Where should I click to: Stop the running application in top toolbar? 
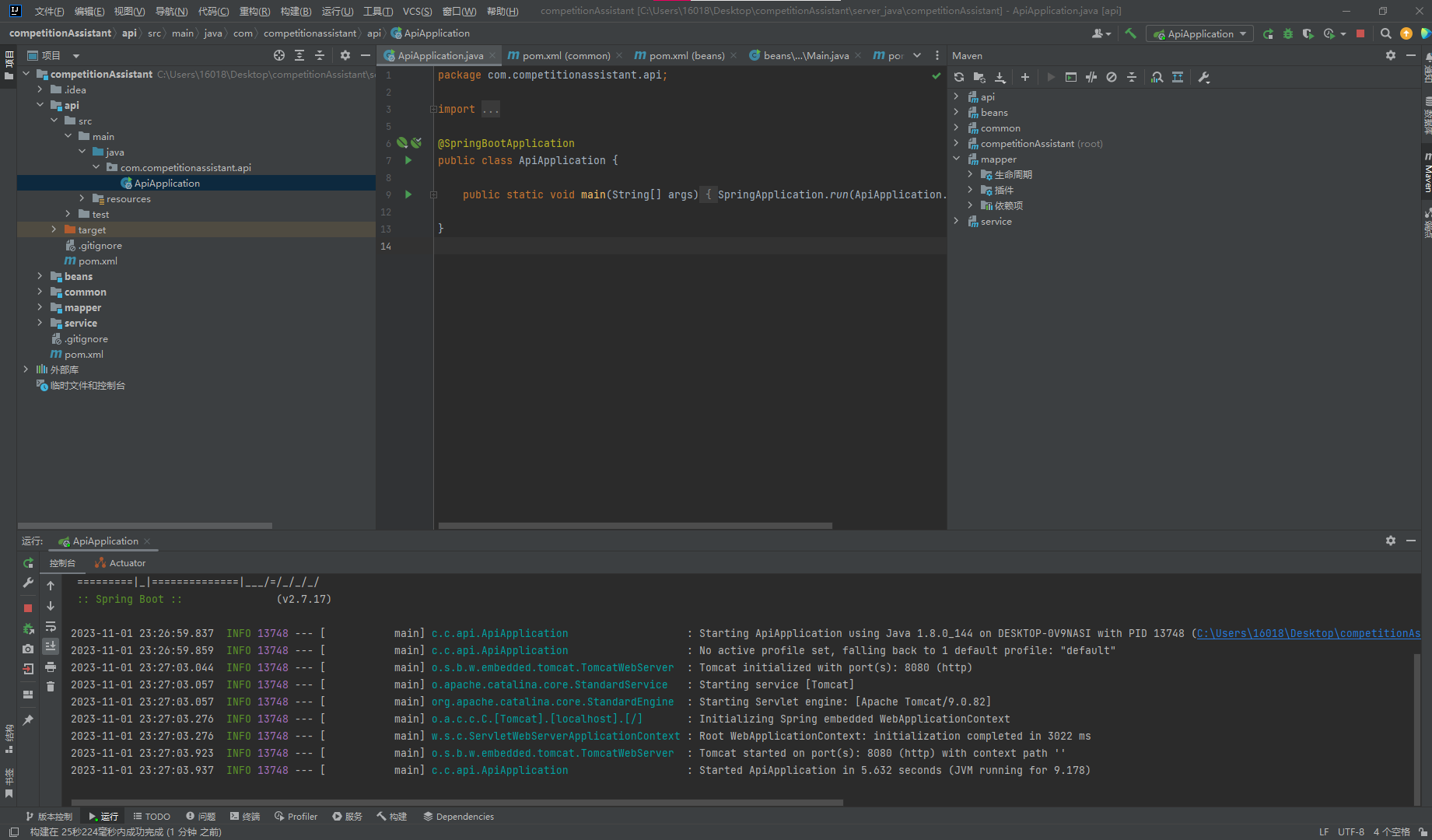tap(1360, 33)
